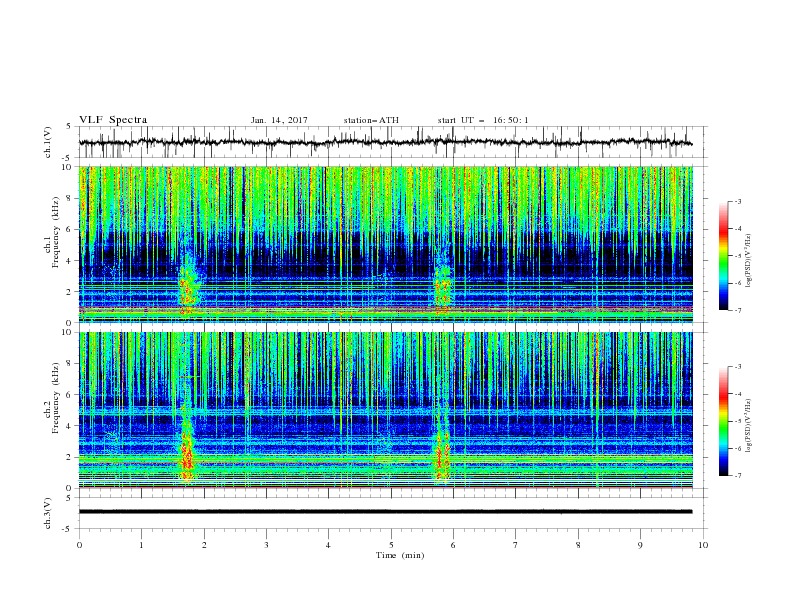This screenshot has height=612, width=792.
Task: Click the ch.1 spectrogram color scale bar
Action: click(x=724, y=256)
